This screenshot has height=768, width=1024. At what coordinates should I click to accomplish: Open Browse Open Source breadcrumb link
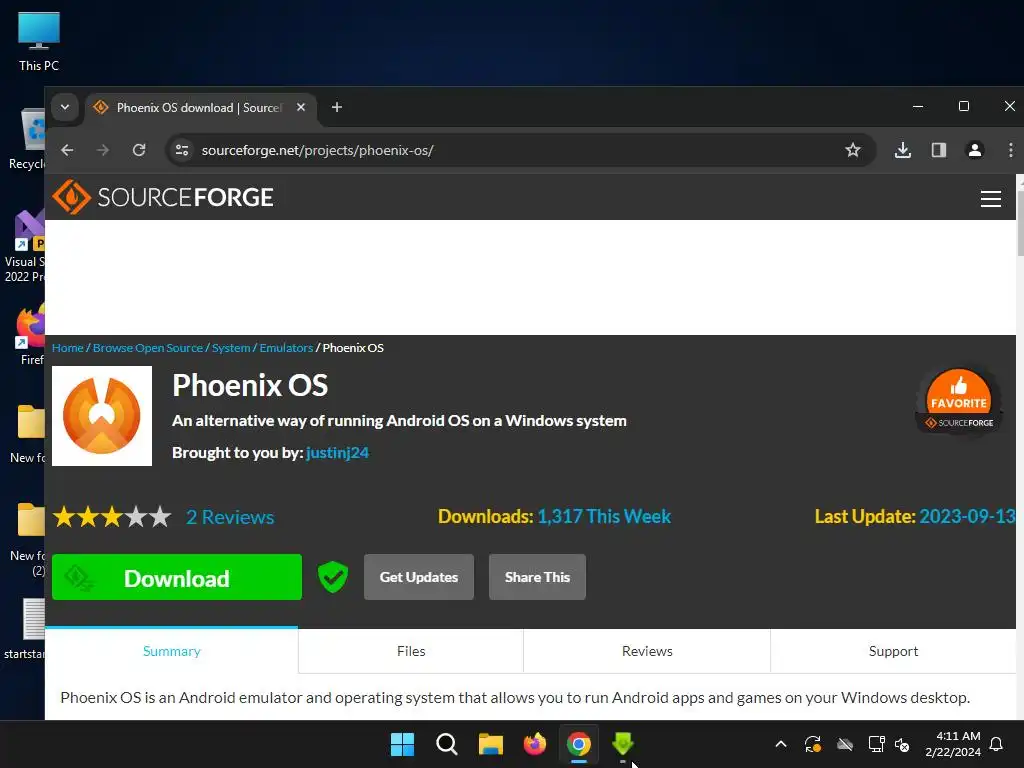[148, 348]
